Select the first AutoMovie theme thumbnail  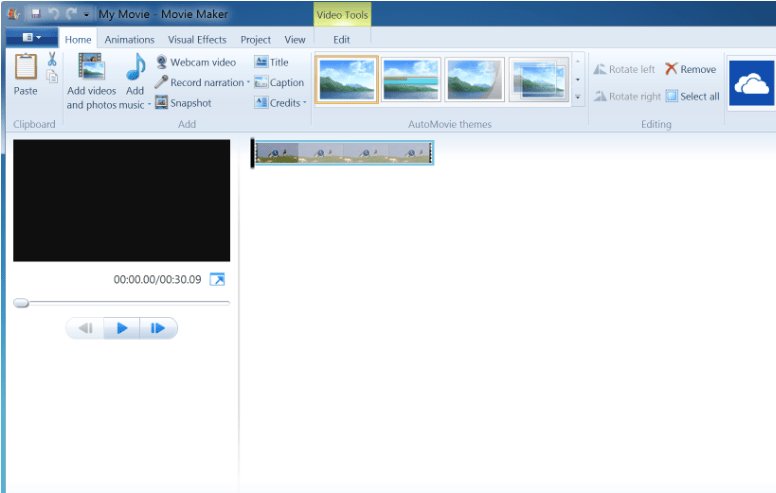(346, 79)
